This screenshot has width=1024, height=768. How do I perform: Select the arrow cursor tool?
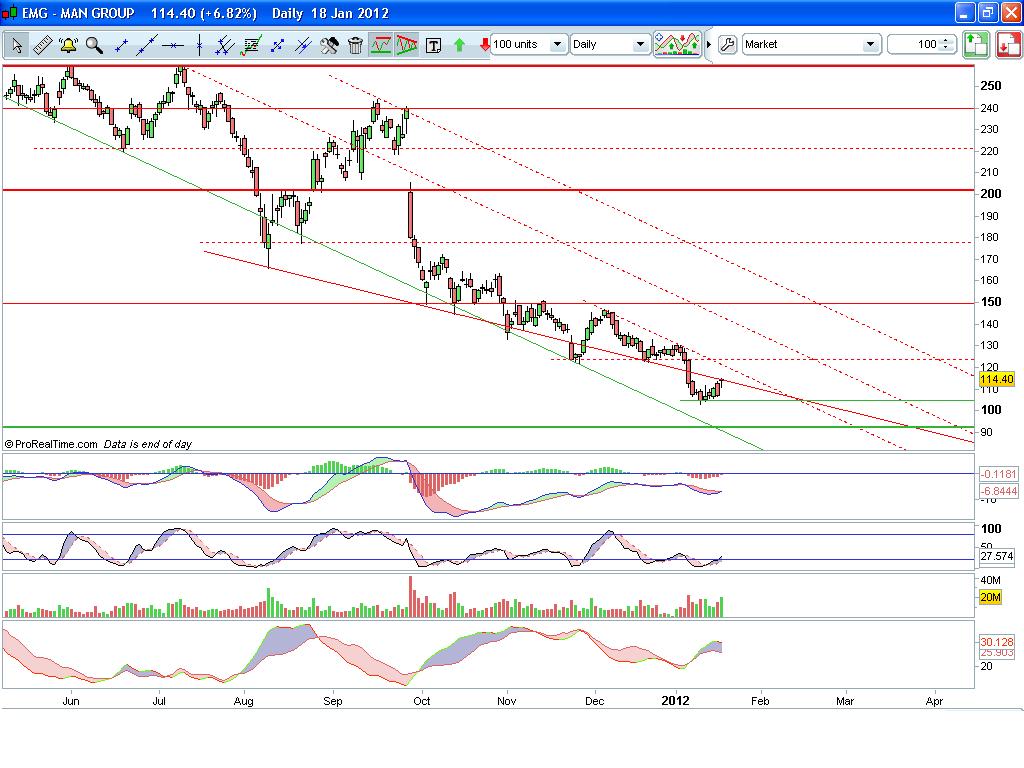click(17, 45)
